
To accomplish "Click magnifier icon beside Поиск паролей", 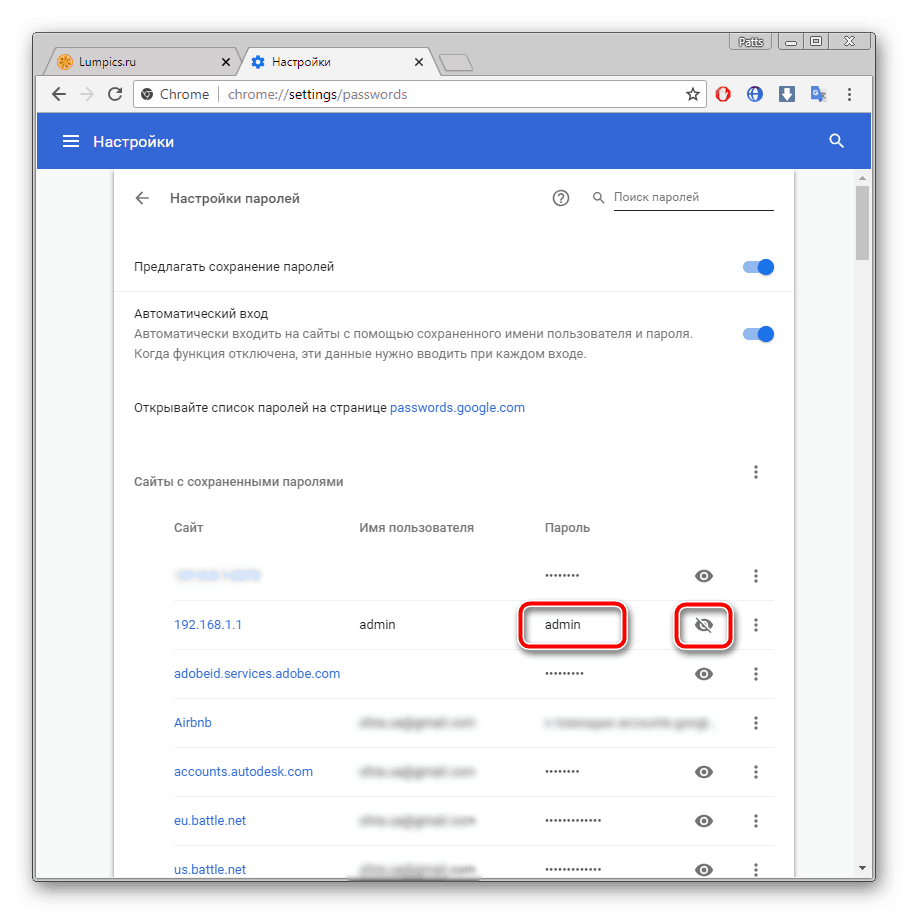I will click(598, 198).
